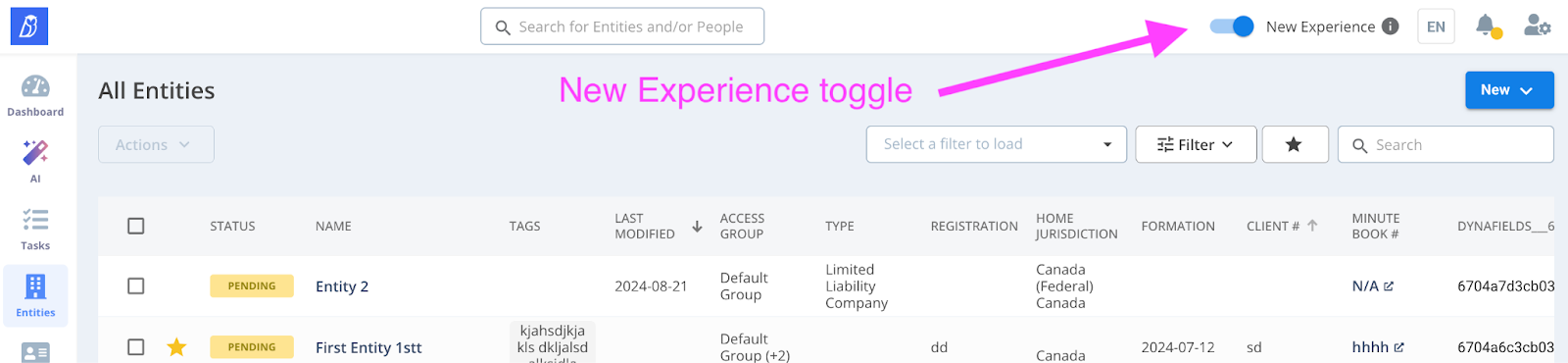Check the select-all header checkbox

pyautogui.click(x=136, y=226)
